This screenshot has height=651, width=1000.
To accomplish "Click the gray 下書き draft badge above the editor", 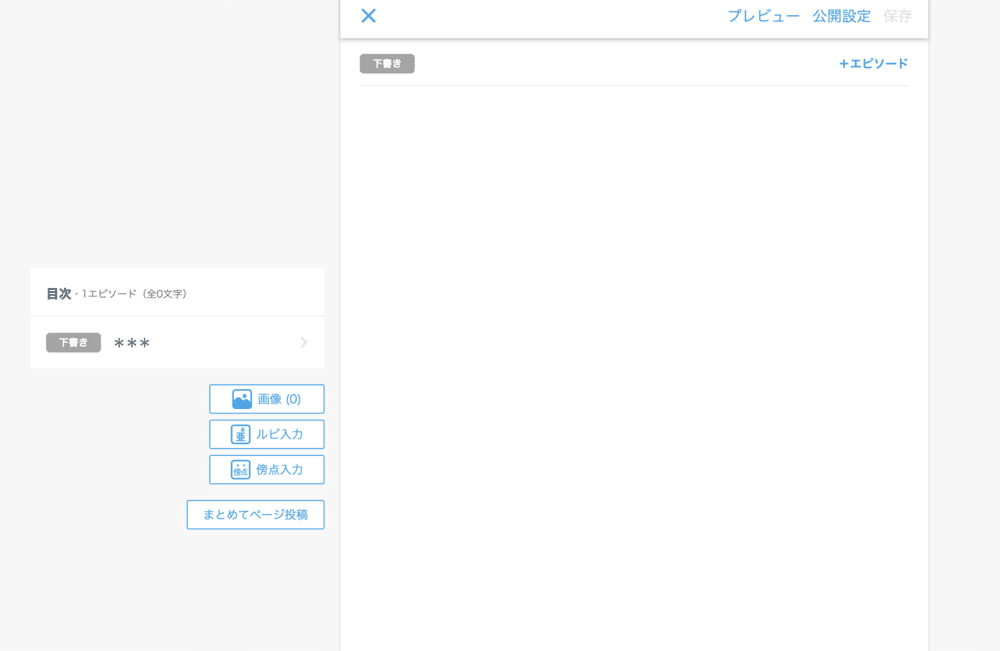I will tap(387, 63).
